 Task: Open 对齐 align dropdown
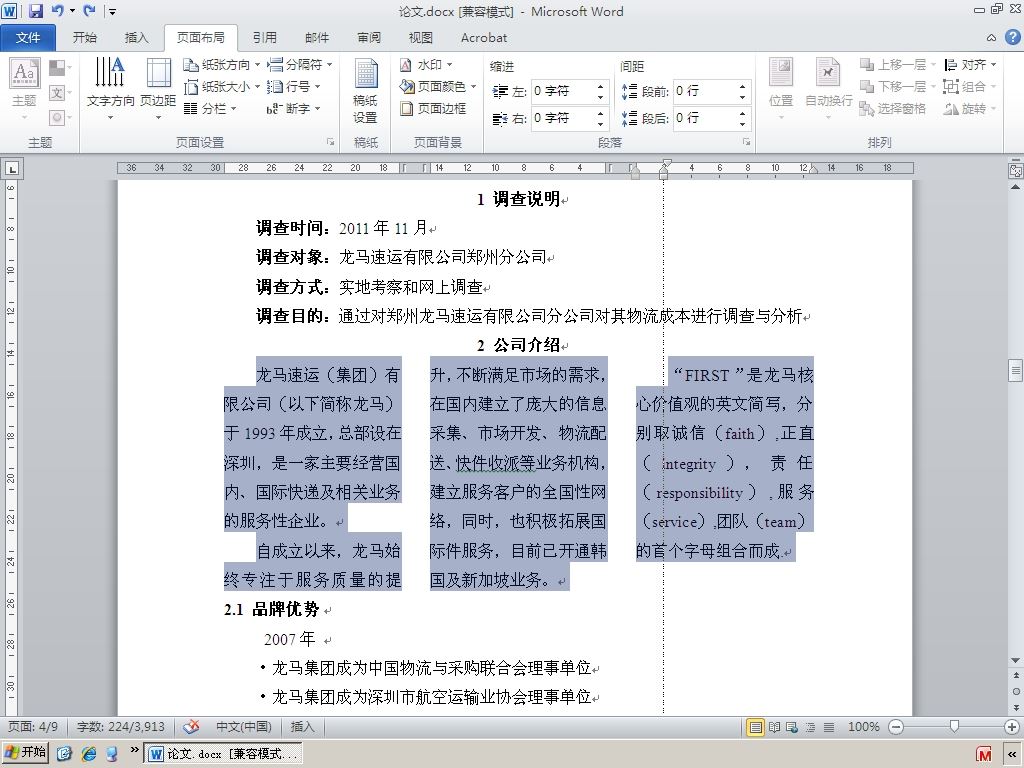pos(970,65)
